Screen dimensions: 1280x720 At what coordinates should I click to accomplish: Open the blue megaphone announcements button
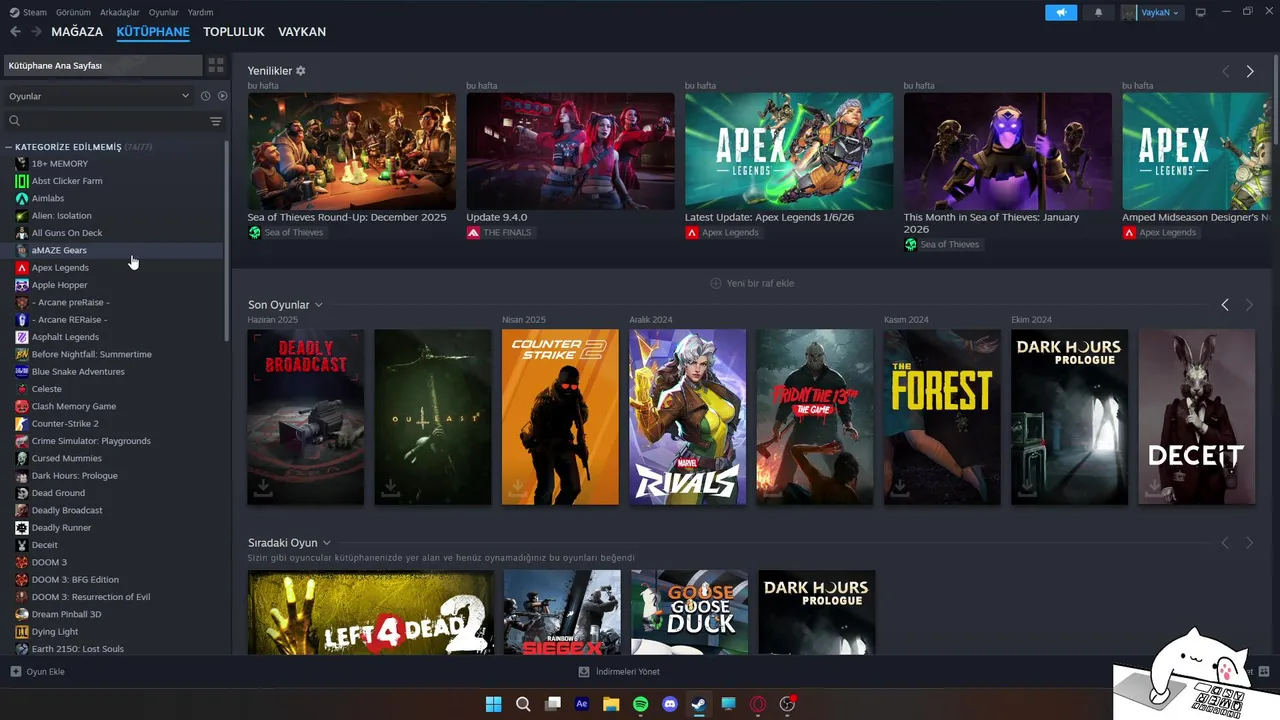pyautogui.click(x=1061, y=12)
